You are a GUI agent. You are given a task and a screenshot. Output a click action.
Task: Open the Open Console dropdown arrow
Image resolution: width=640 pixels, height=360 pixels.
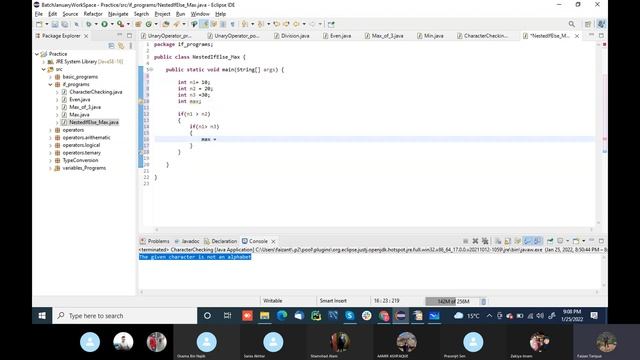[584, 241]
